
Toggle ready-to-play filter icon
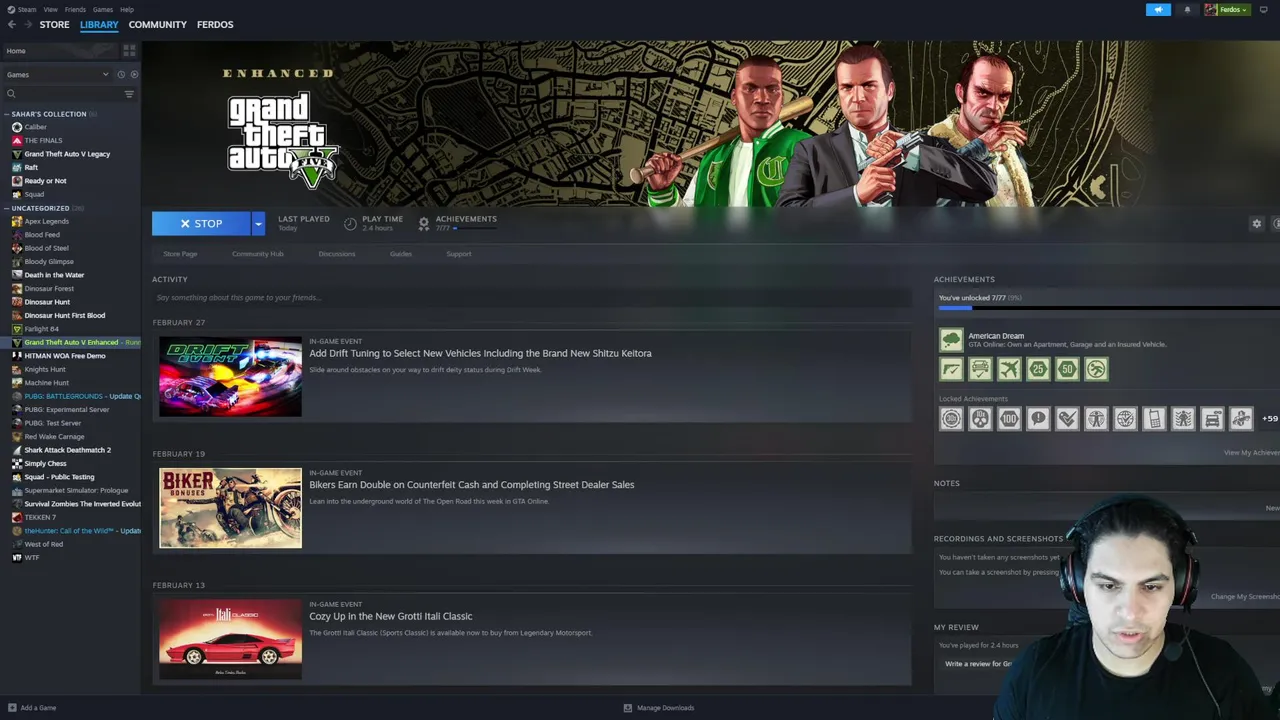(x=134, y=75)
